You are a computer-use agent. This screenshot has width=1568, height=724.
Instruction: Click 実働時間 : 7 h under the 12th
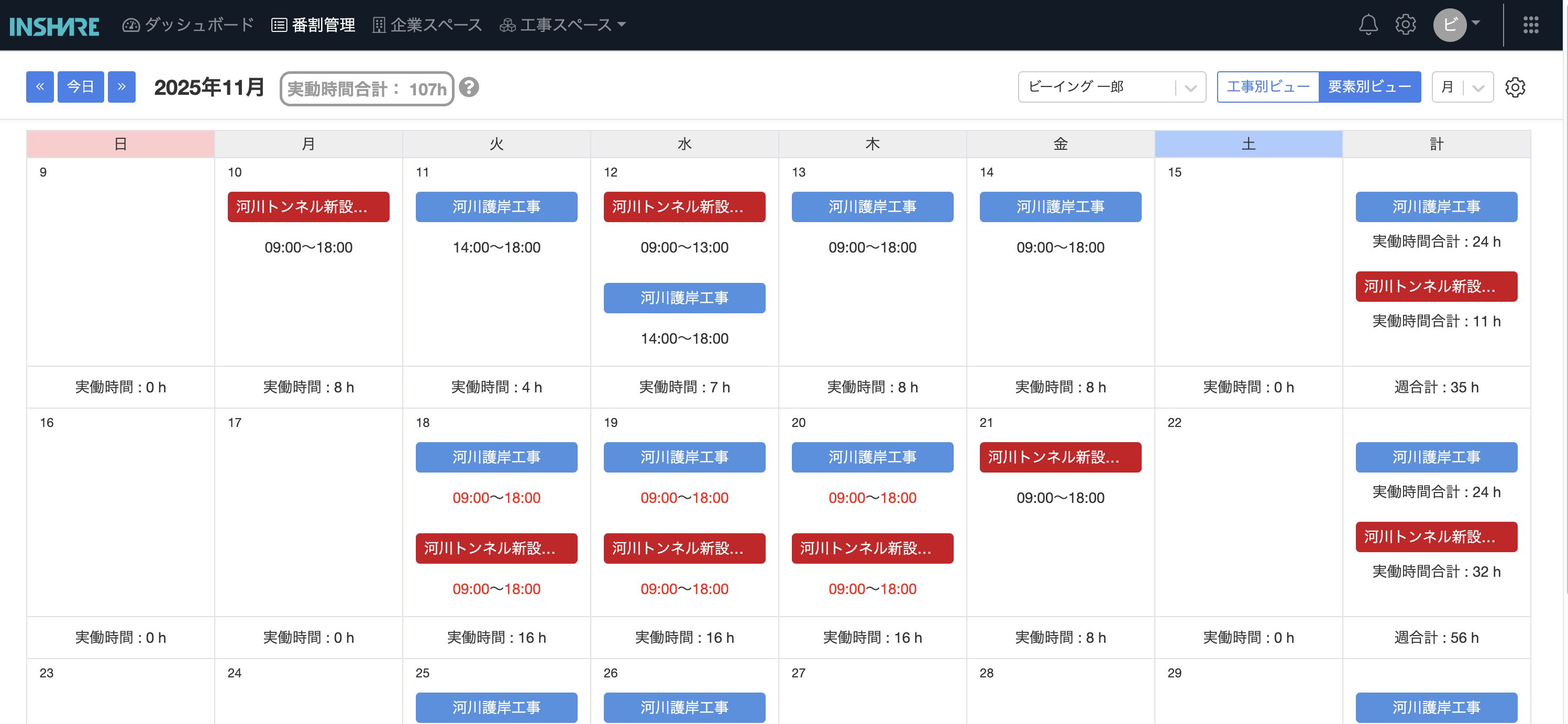[x=685, y=387]
